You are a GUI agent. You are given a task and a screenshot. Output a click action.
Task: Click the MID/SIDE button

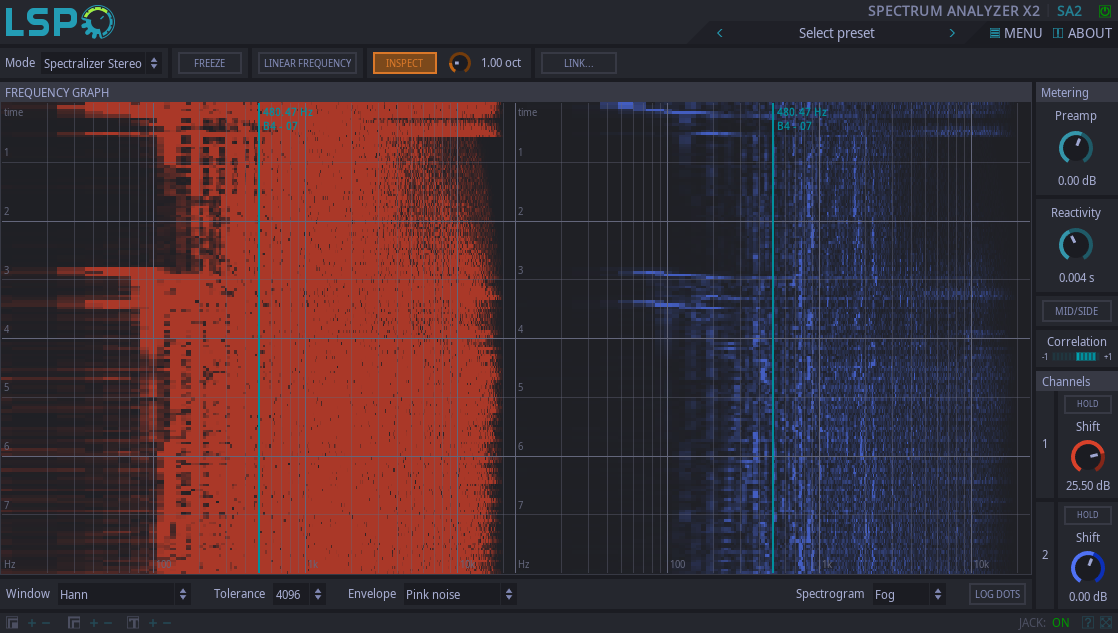[1076, 311]
